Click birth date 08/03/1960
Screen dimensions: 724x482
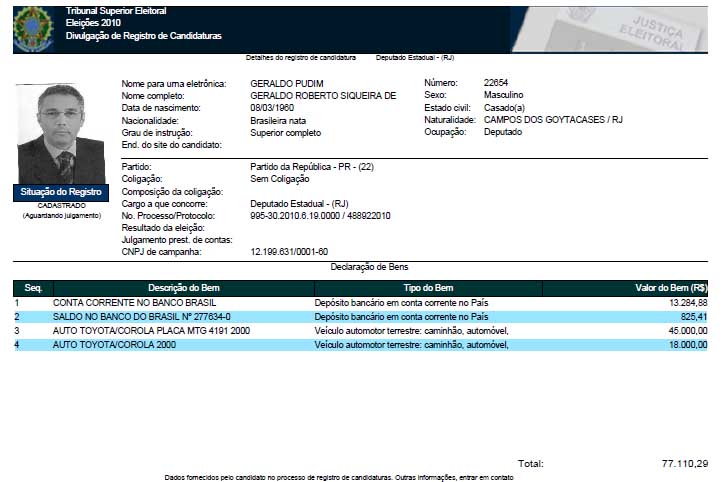pos(272,108)
